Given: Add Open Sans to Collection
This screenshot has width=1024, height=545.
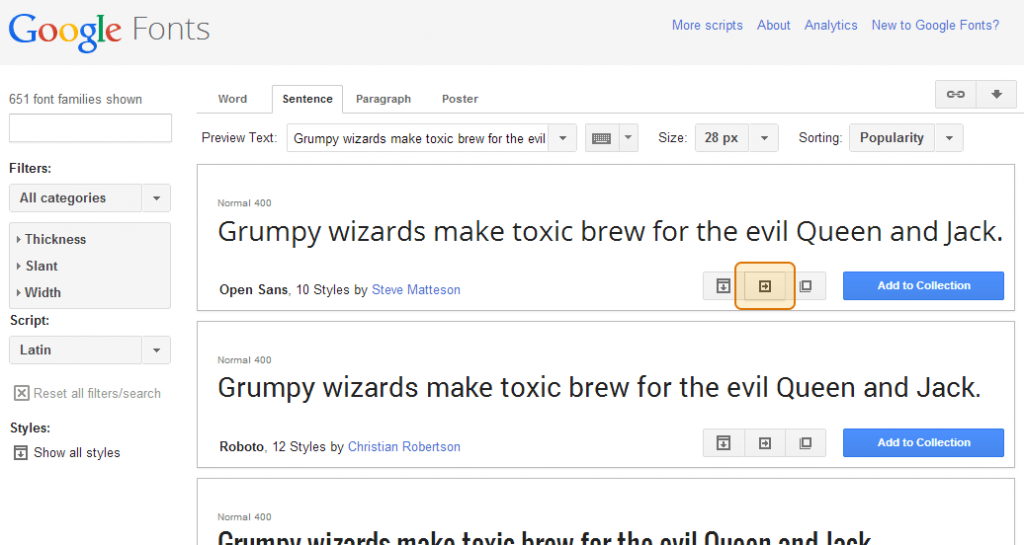Looking at the screenshot, I should tap(923, 286).
